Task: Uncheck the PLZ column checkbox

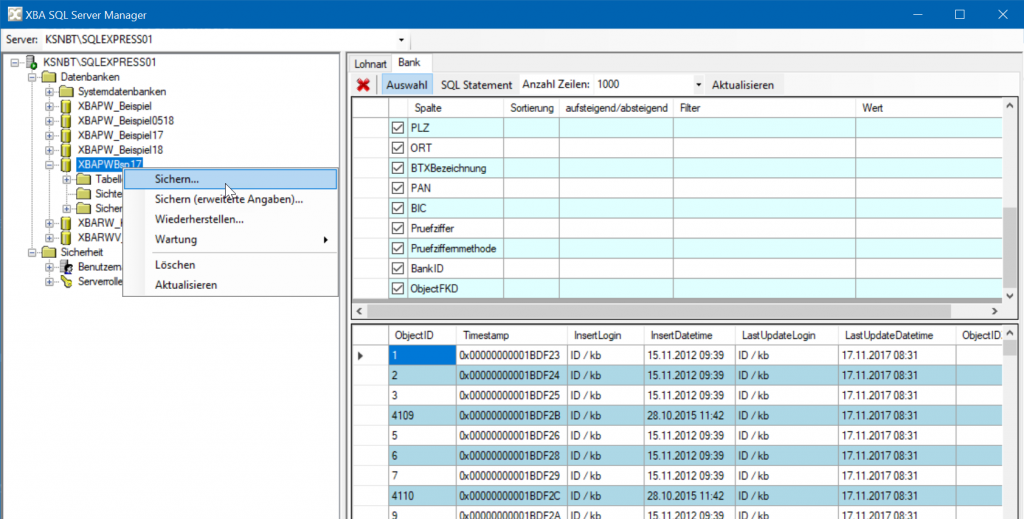Action: 397,128
